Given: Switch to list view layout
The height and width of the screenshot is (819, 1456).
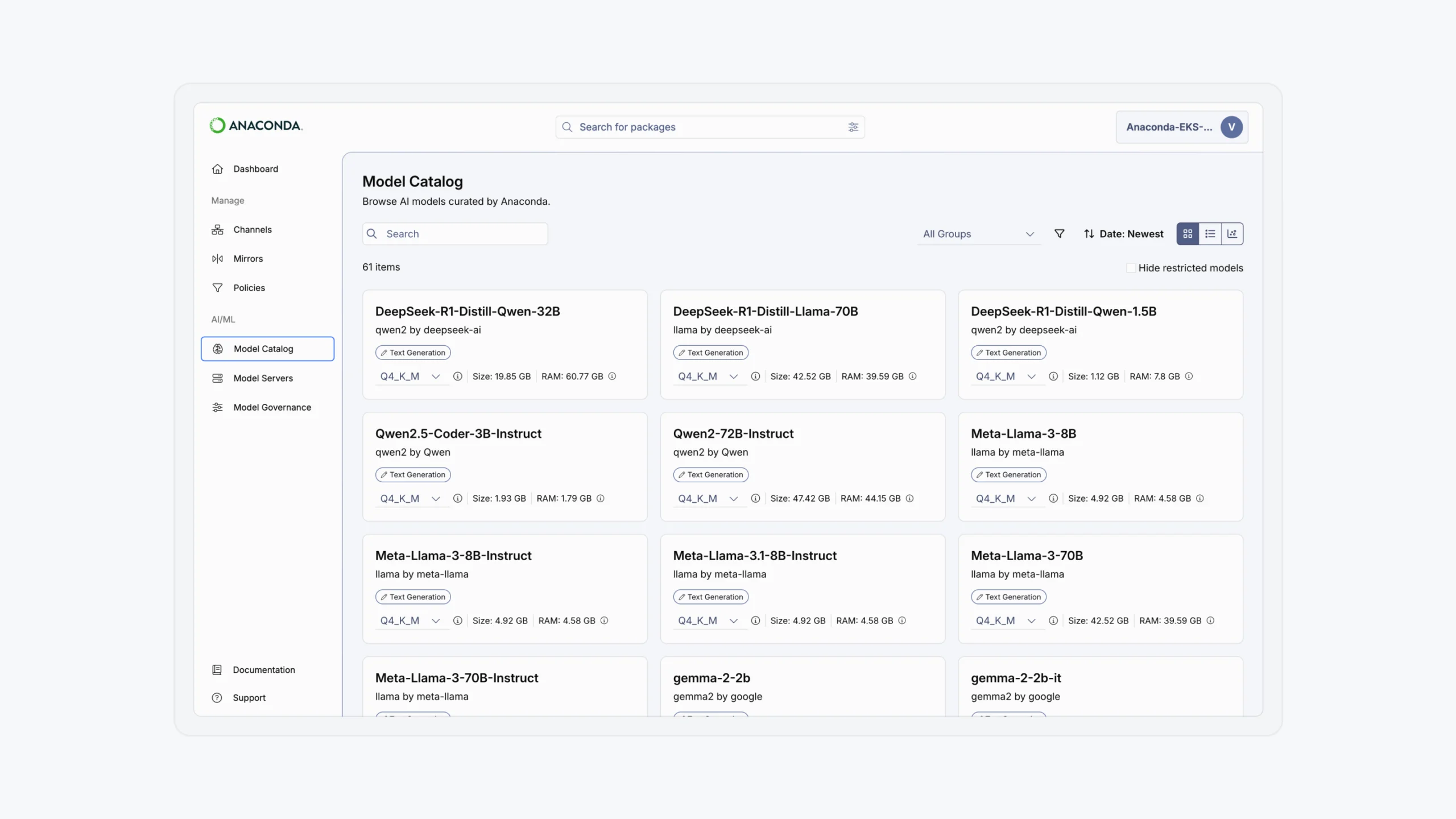Looking at the screenshot, I should coord(1210,233).
